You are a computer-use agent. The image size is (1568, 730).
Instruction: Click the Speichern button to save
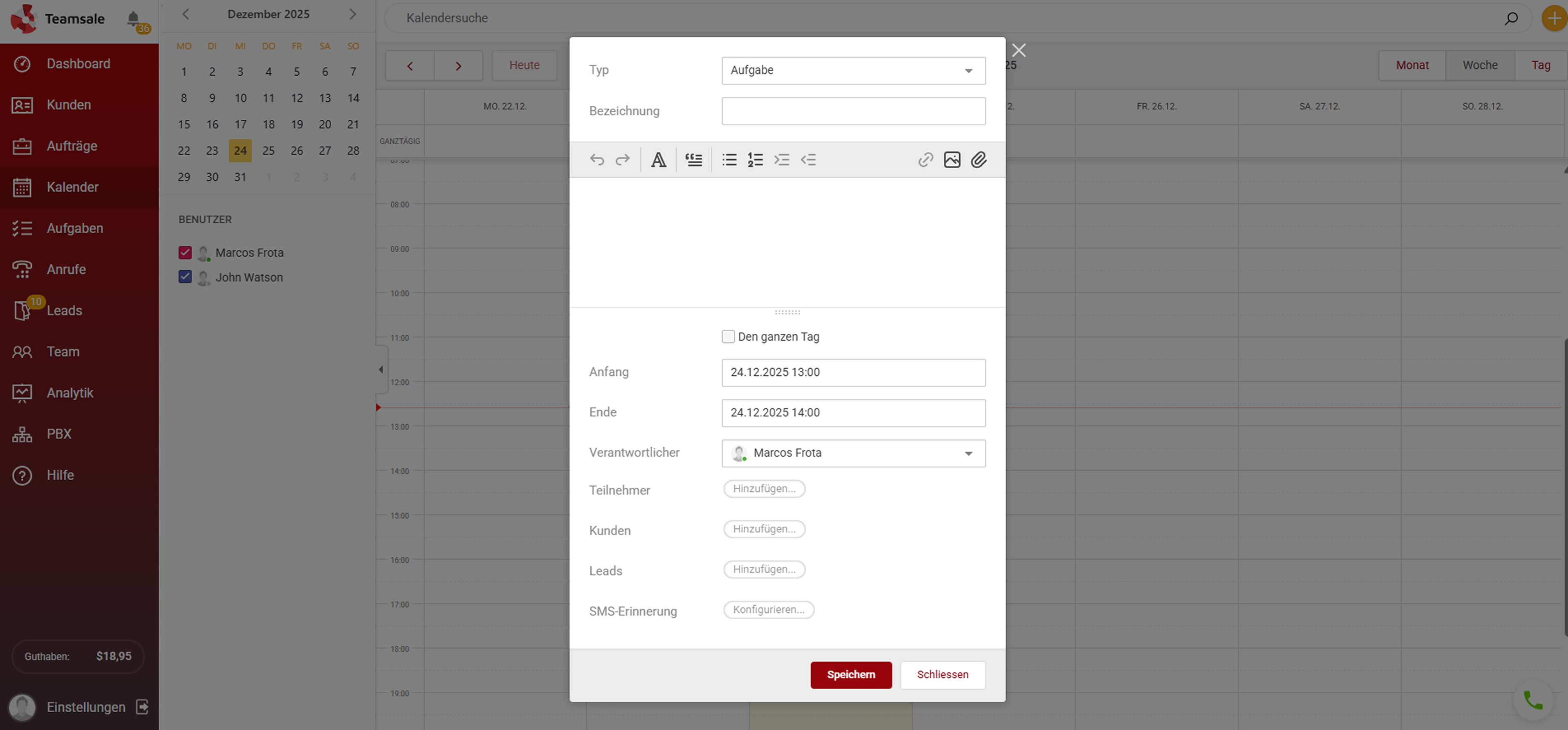pos(851,674)
